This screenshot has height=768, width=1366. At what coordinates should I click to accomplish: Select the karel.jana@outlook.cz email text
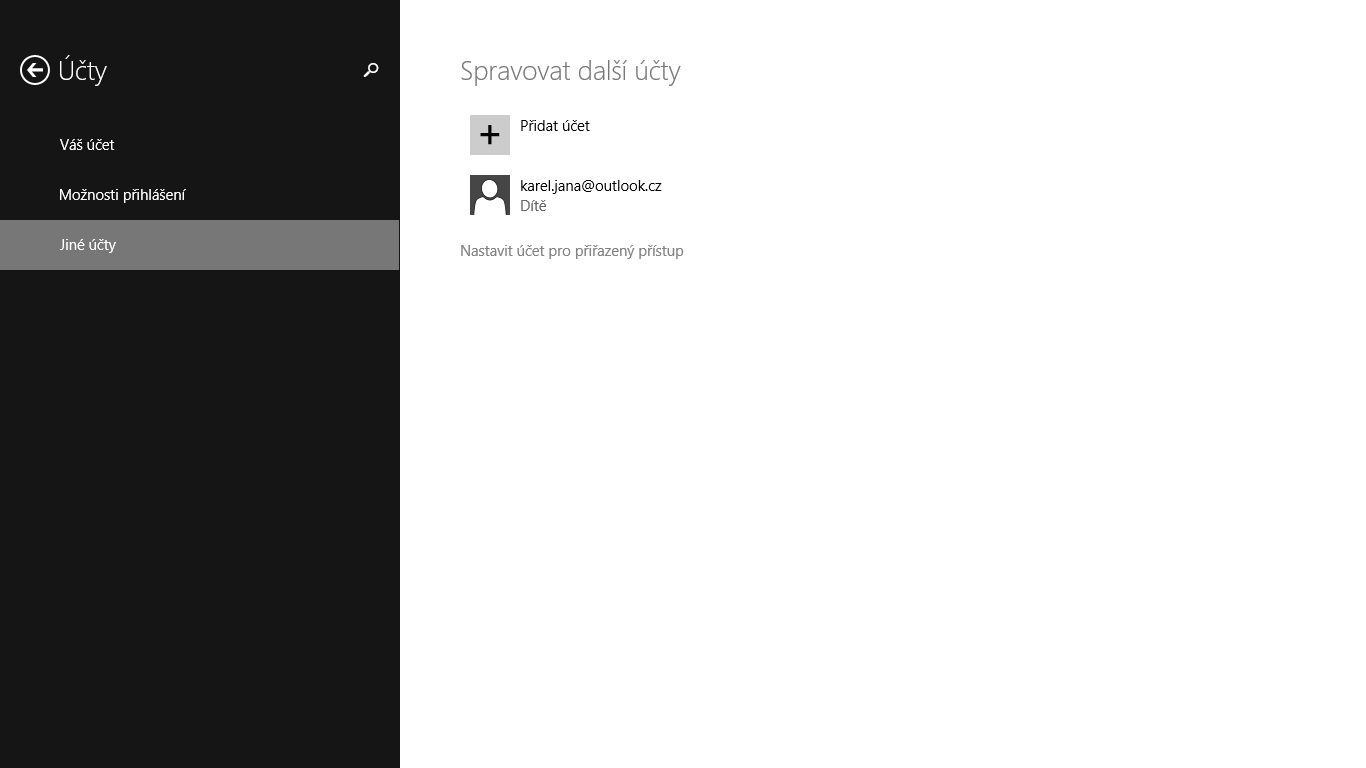coord(590,186)
